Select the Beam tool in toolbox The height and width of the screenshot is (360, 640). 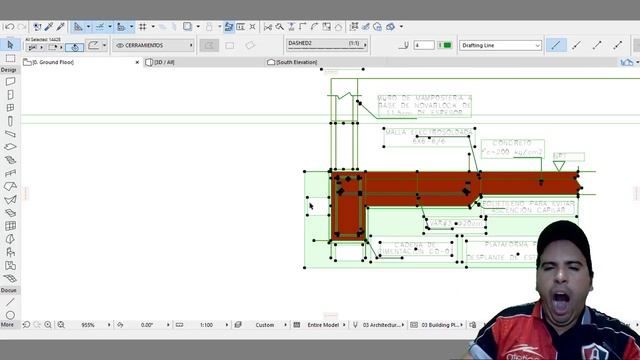10,134
